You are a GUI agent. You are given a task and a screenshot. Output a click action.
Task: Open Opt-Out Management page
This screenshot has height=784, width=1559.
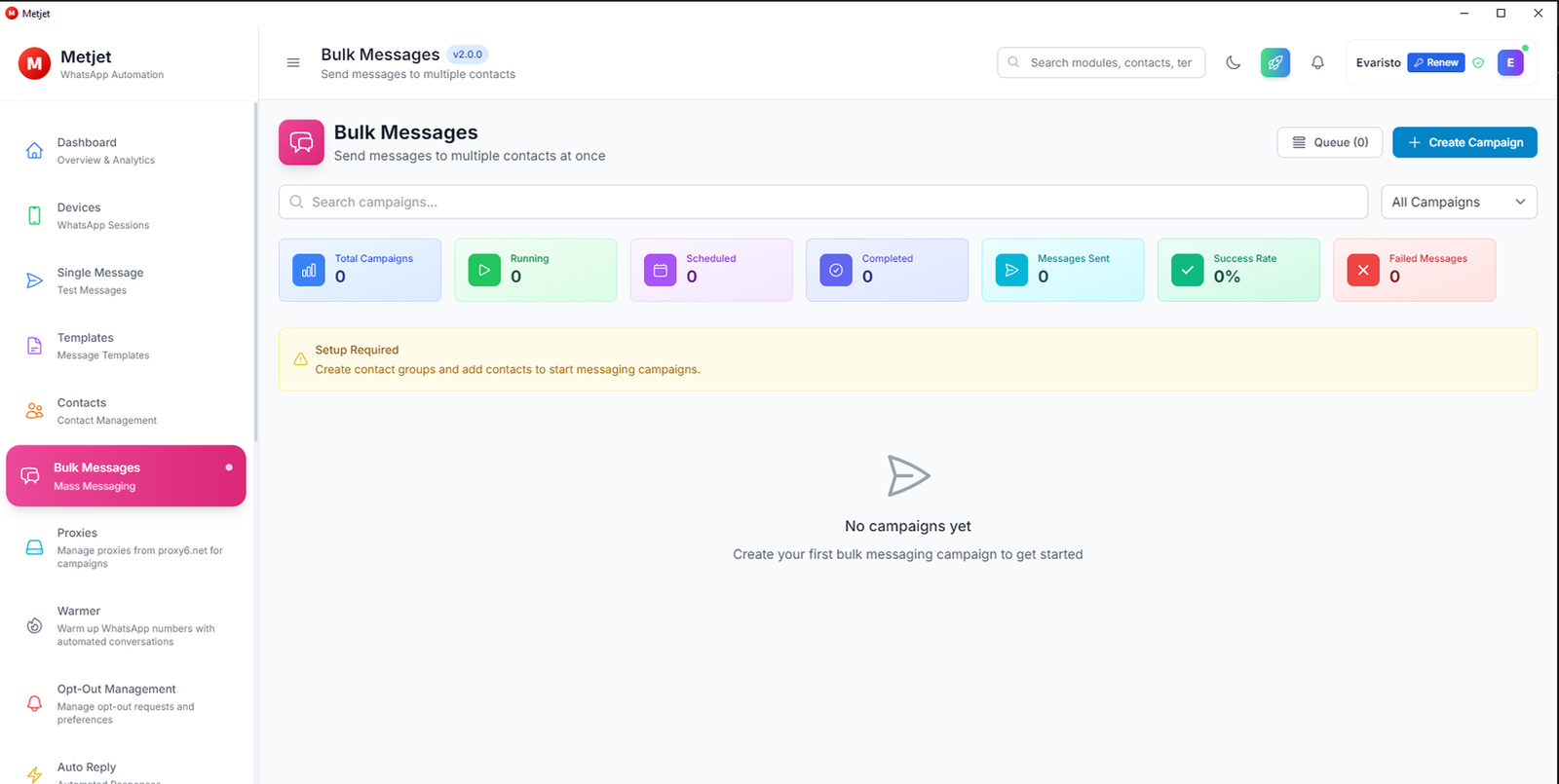coord(127,703)
